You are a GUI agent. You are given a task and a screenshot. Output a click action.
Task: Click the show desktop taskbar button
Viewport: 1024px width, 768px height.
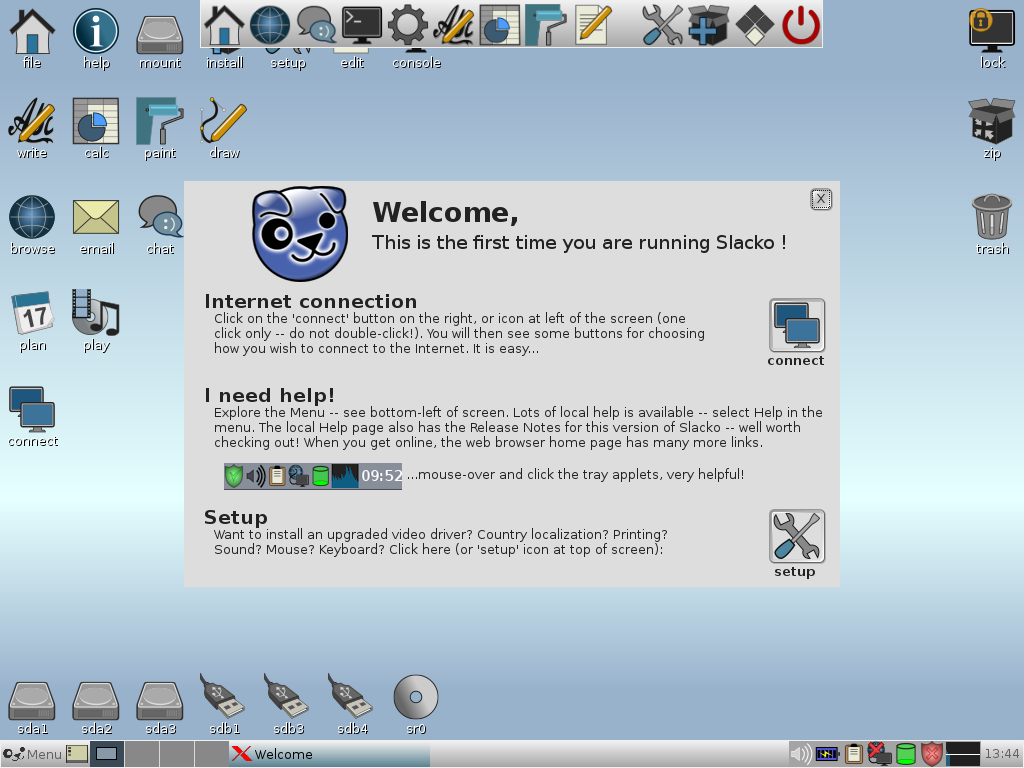click(x=106, y=754)
